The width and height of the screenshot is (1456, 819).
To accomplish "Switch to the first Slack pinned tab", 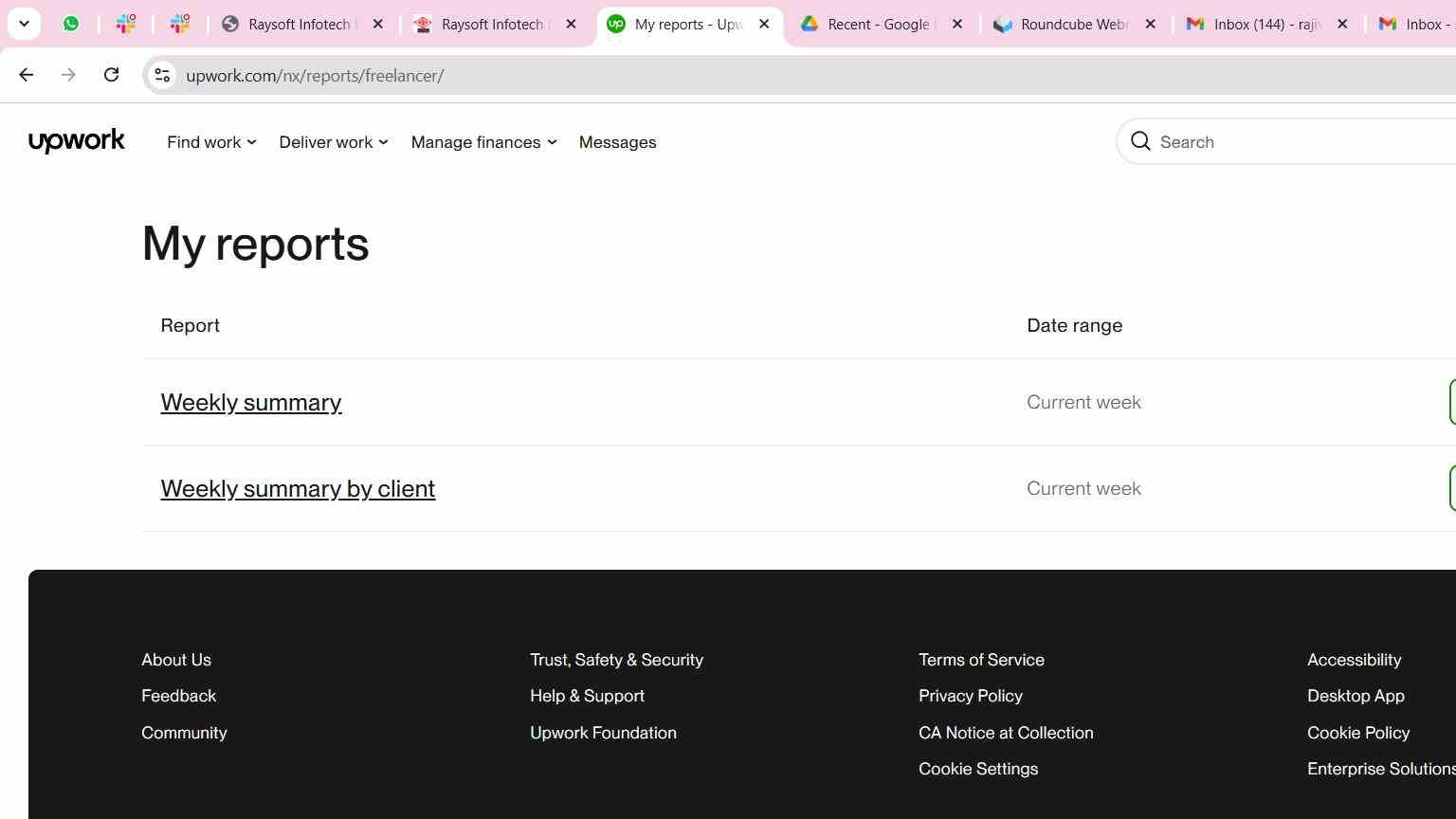I will [125, 24].
